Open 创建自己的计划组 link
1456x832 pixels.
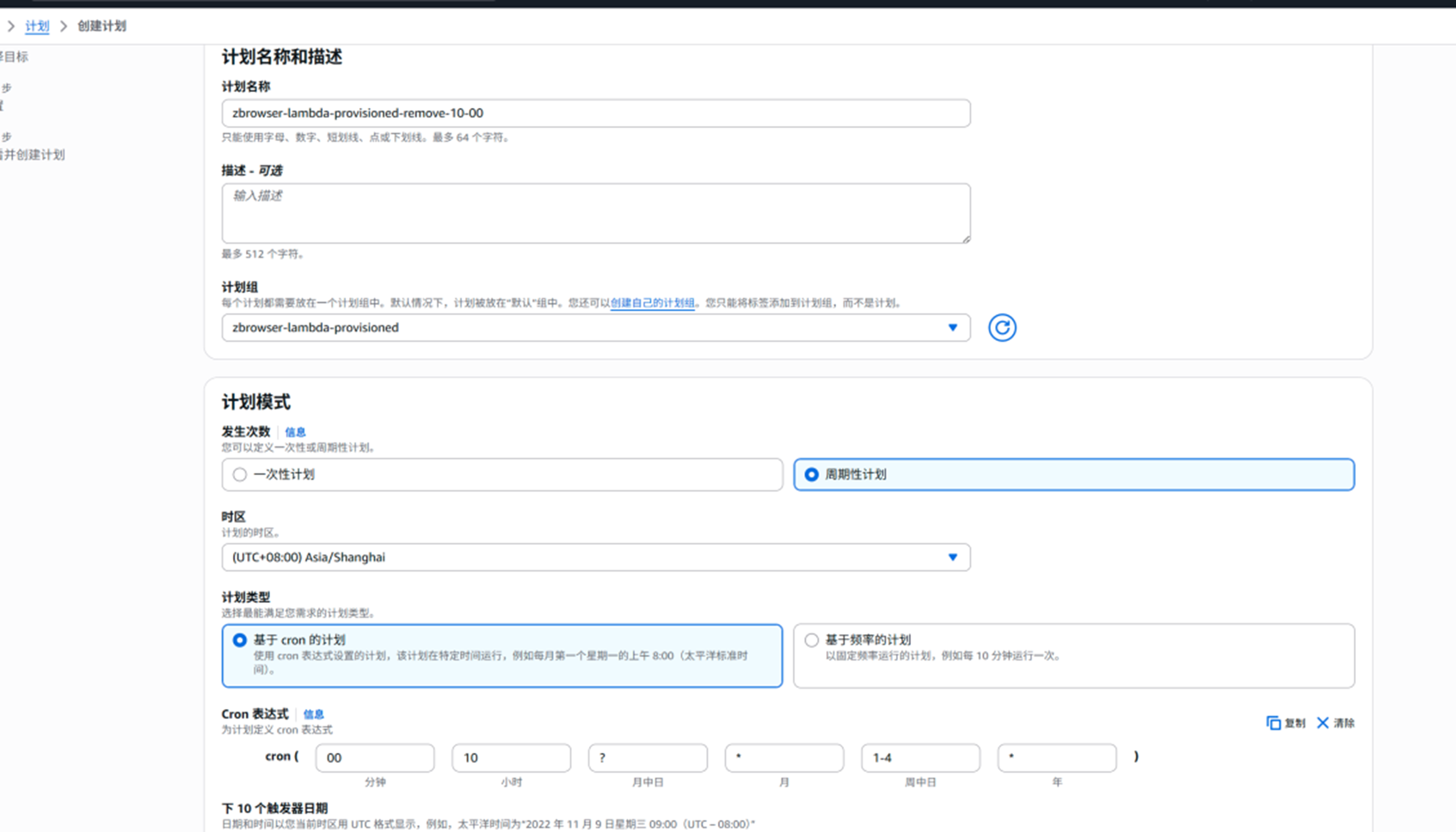[x=652, y=303]
